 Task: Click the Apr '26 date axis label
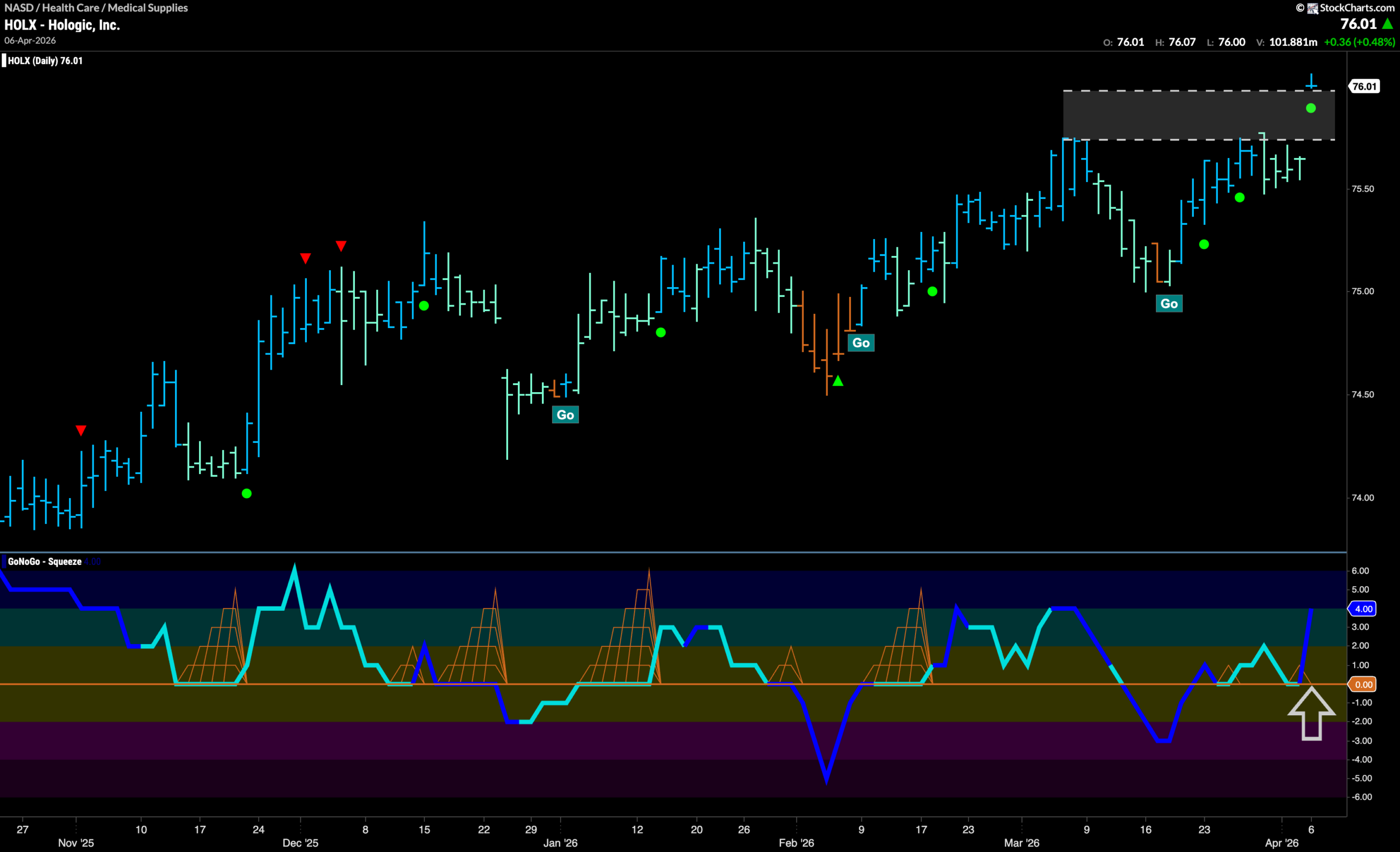point(1282,843)
